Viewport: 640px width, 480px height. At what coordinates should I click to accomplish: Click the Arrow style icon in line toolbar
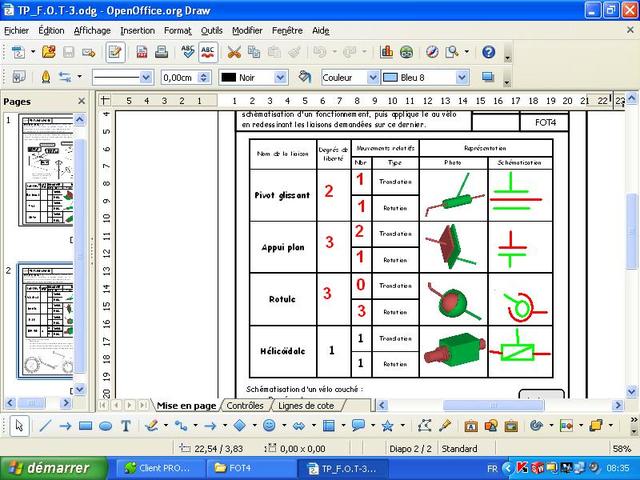pyautogui.click(x=65, y=77)
